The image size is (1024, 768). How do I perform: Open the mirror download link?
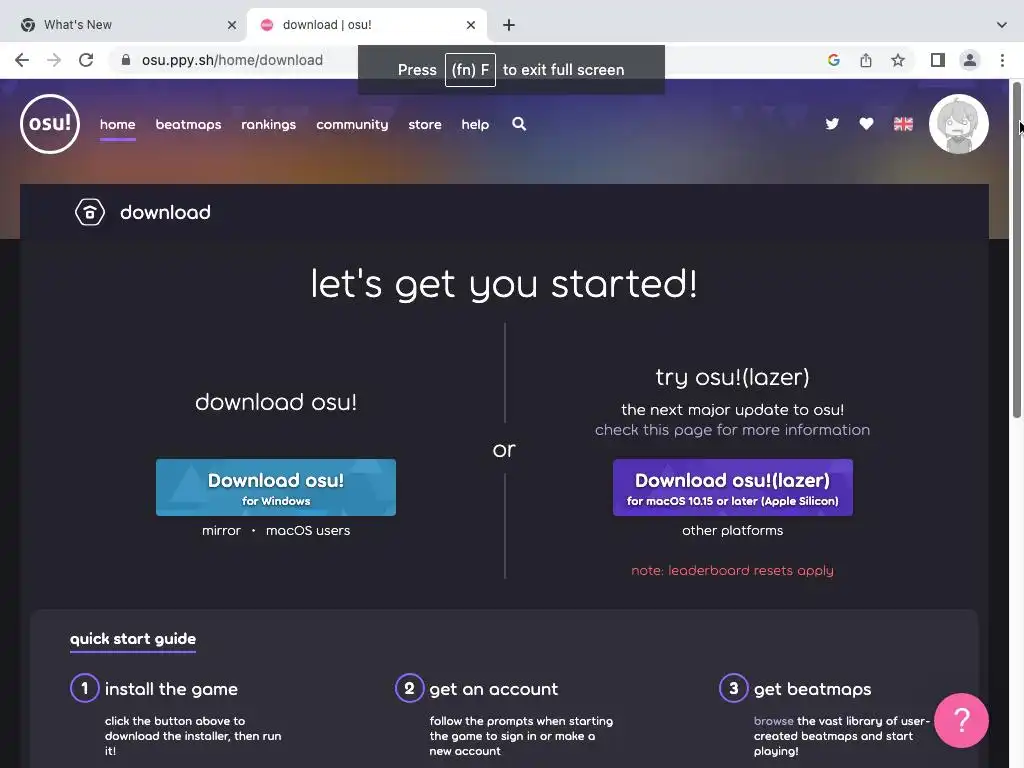tap(221, 530)
